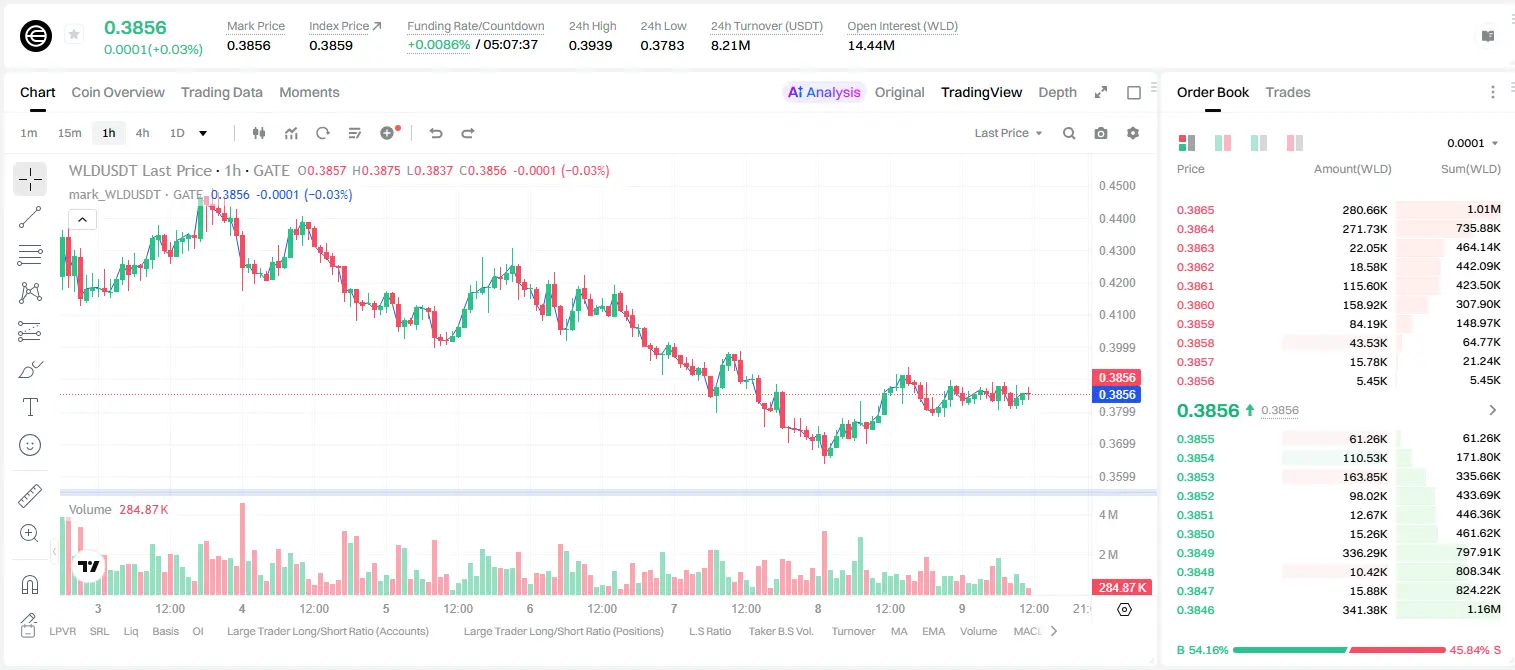Open the Coin Overview tab

click(x=118, y=92)
